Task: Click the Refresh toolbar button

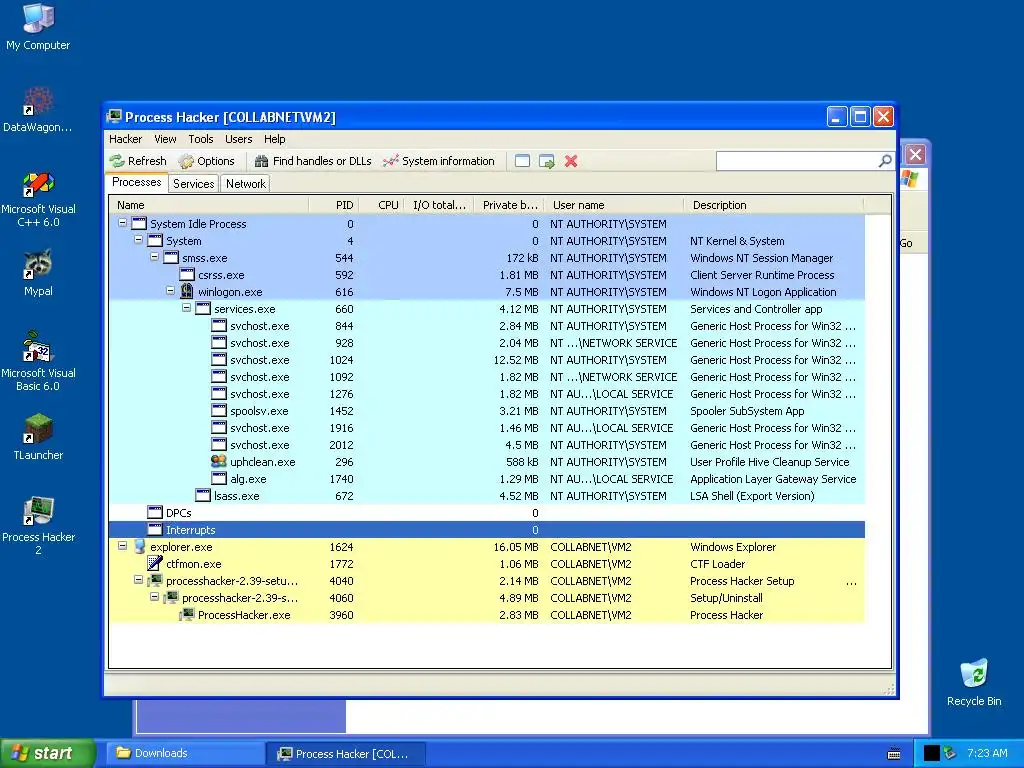Action: point(138,161)
